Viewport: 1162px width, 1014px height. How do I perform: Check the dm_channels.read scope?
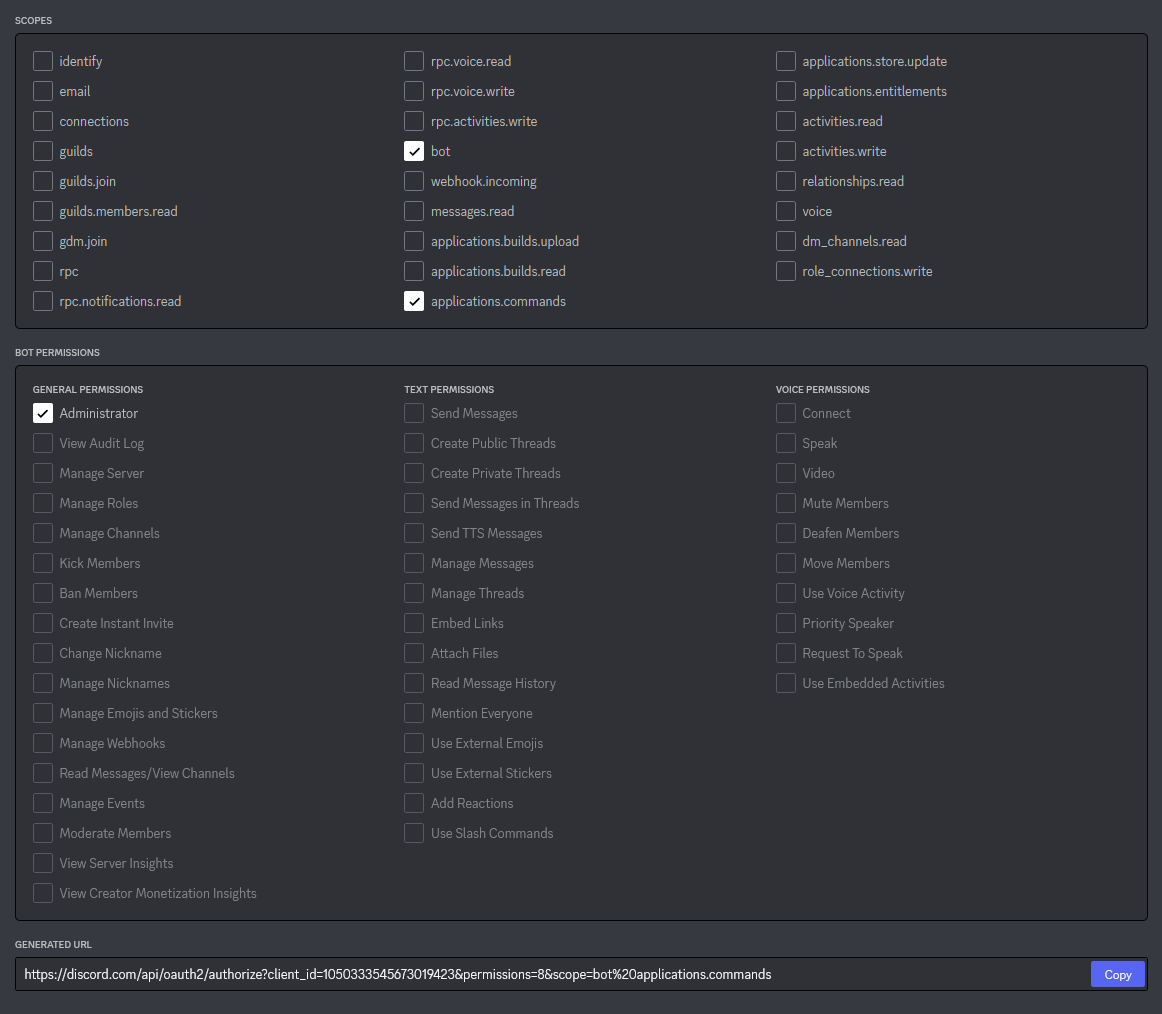click(x=786, y=241)
